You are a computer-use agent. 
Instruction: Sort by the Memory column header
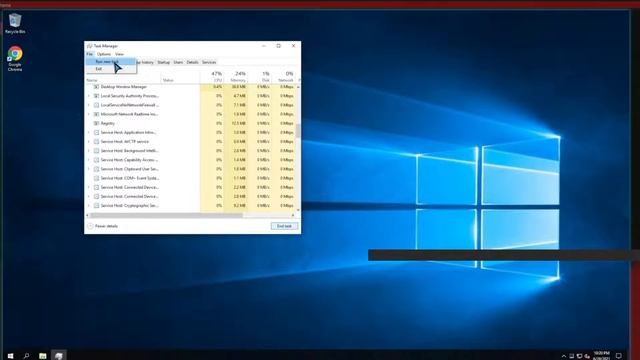tap(236, 76)
